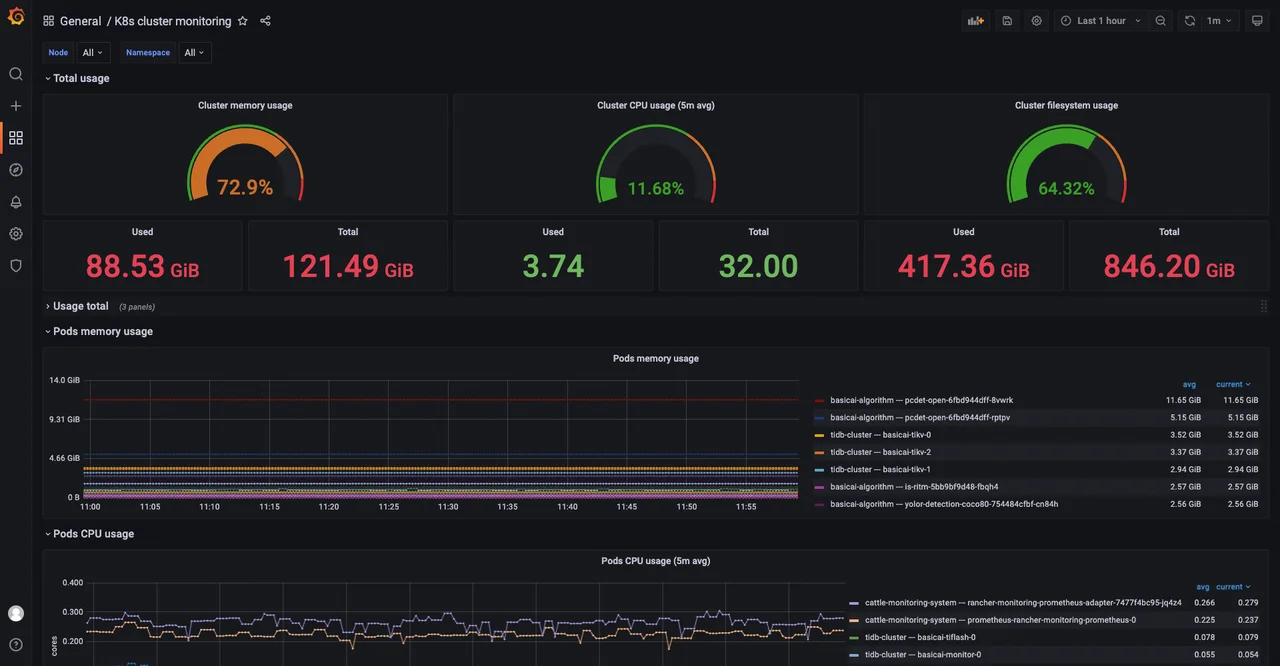The width and height of the screenshot is (1280, 666).
Task: Click the zoom out time range button
Action: coord(1159,20)
